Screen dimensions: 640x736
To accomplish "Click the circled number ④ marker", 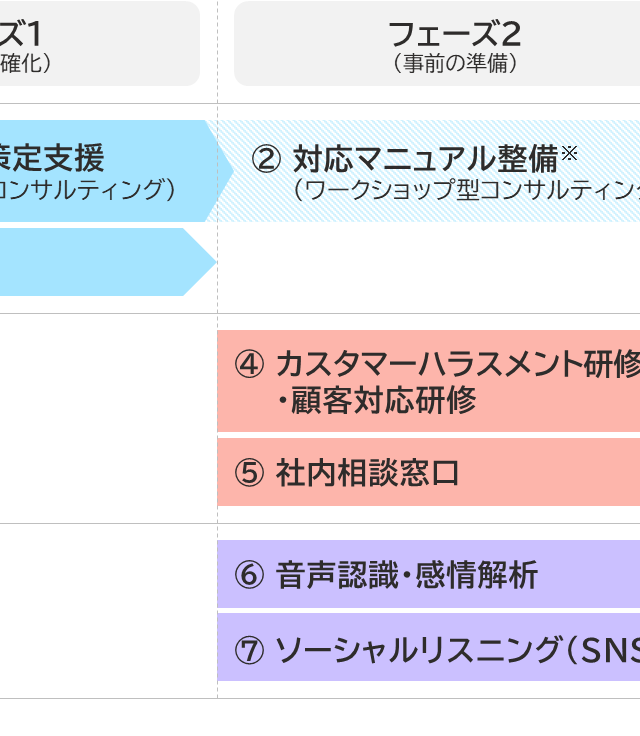I will point(248,364).
